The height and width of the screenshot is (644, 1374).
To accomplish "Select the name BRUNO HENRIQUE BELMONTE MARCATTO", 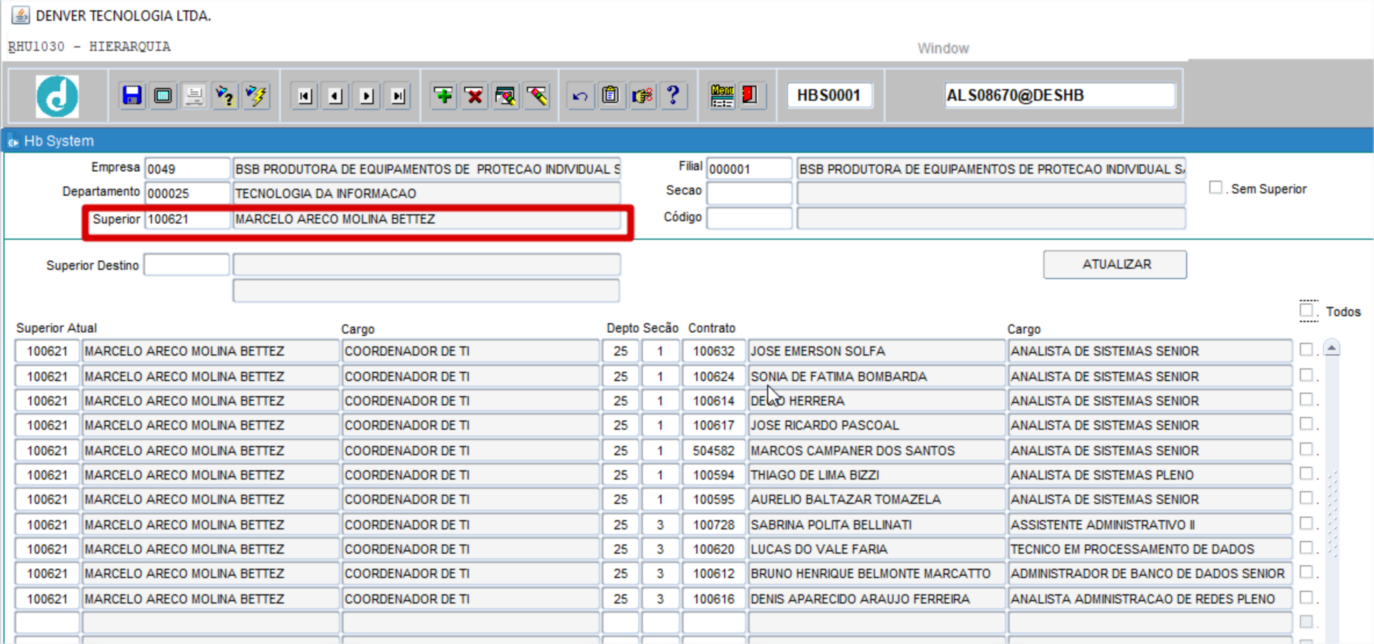I will [x=877, y=574].
